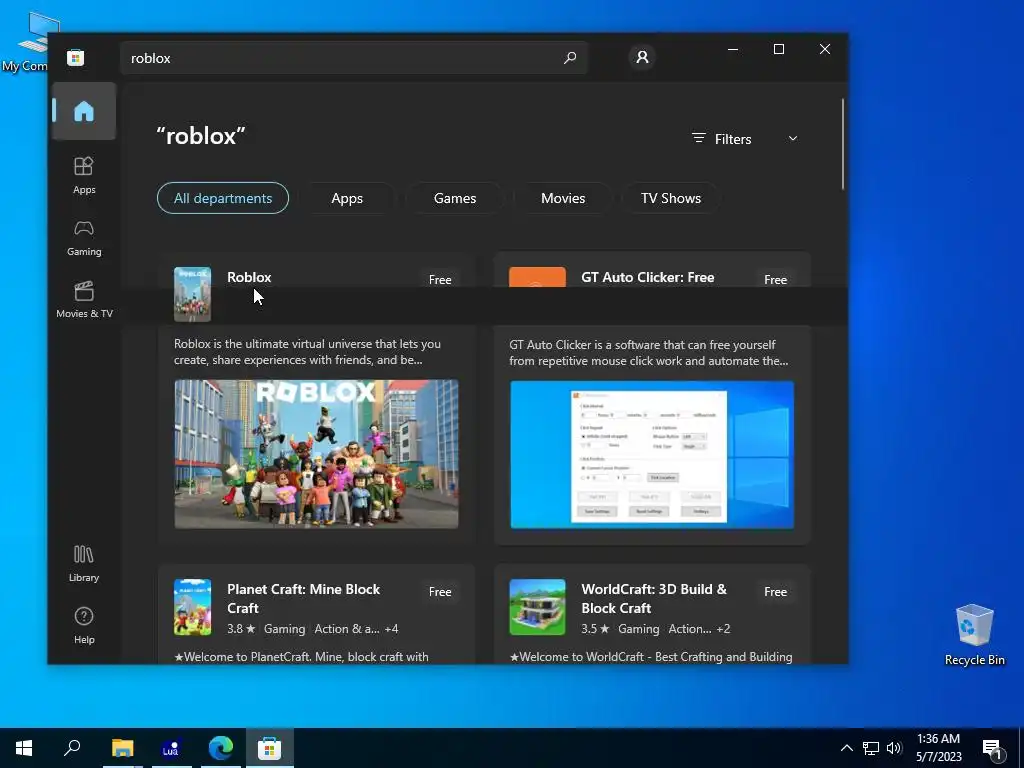Switch to the Apps filter tab

pyautogui.click(x=347, y=198)
